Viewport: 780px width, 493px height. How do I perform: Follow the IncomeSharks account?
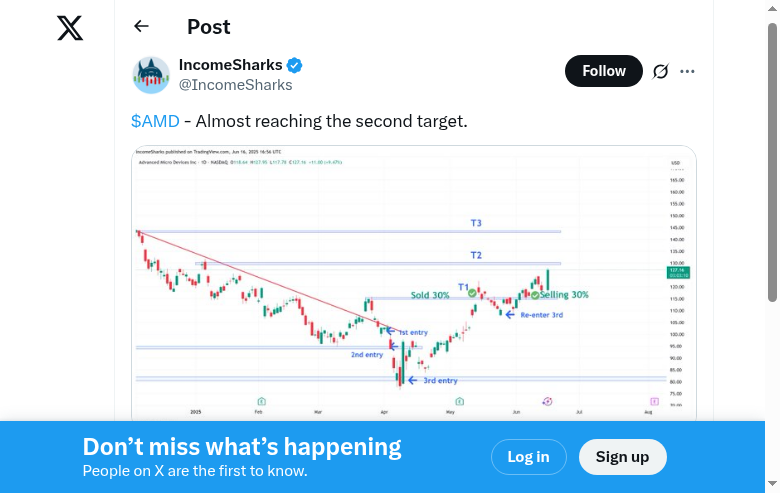604,71
